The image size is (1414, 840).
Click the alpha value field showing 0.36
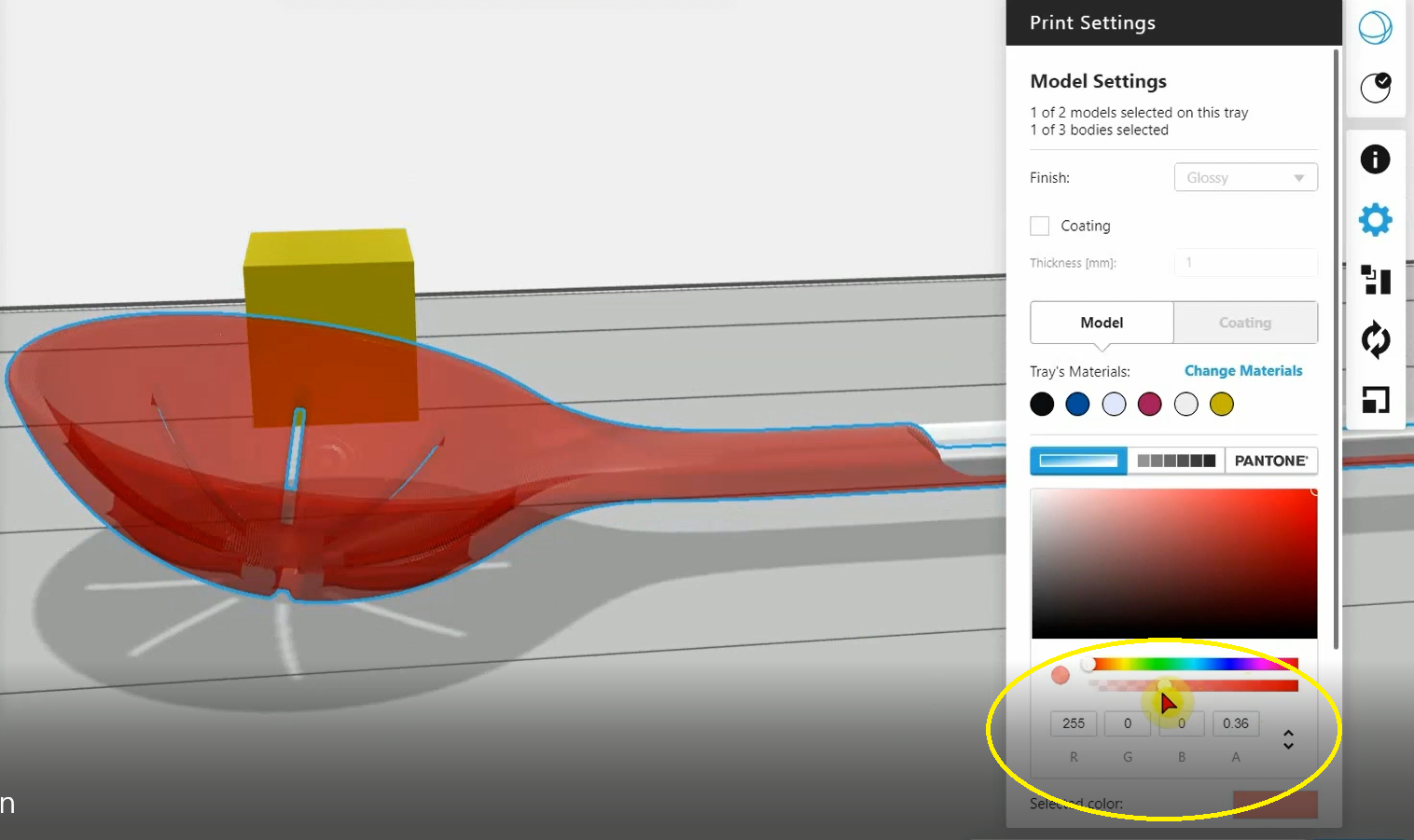point(1236,723)
